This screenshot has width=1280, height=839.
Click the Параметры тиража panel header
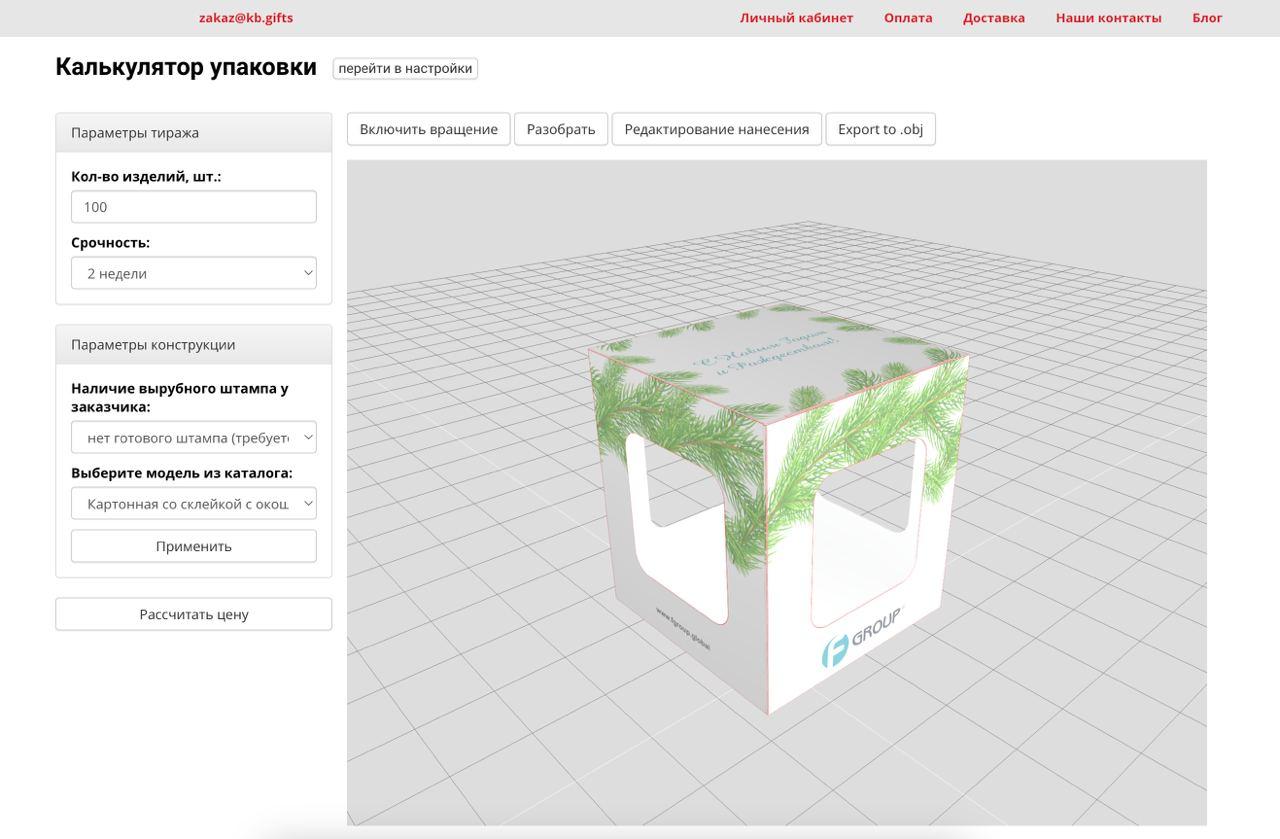(194, 133)
